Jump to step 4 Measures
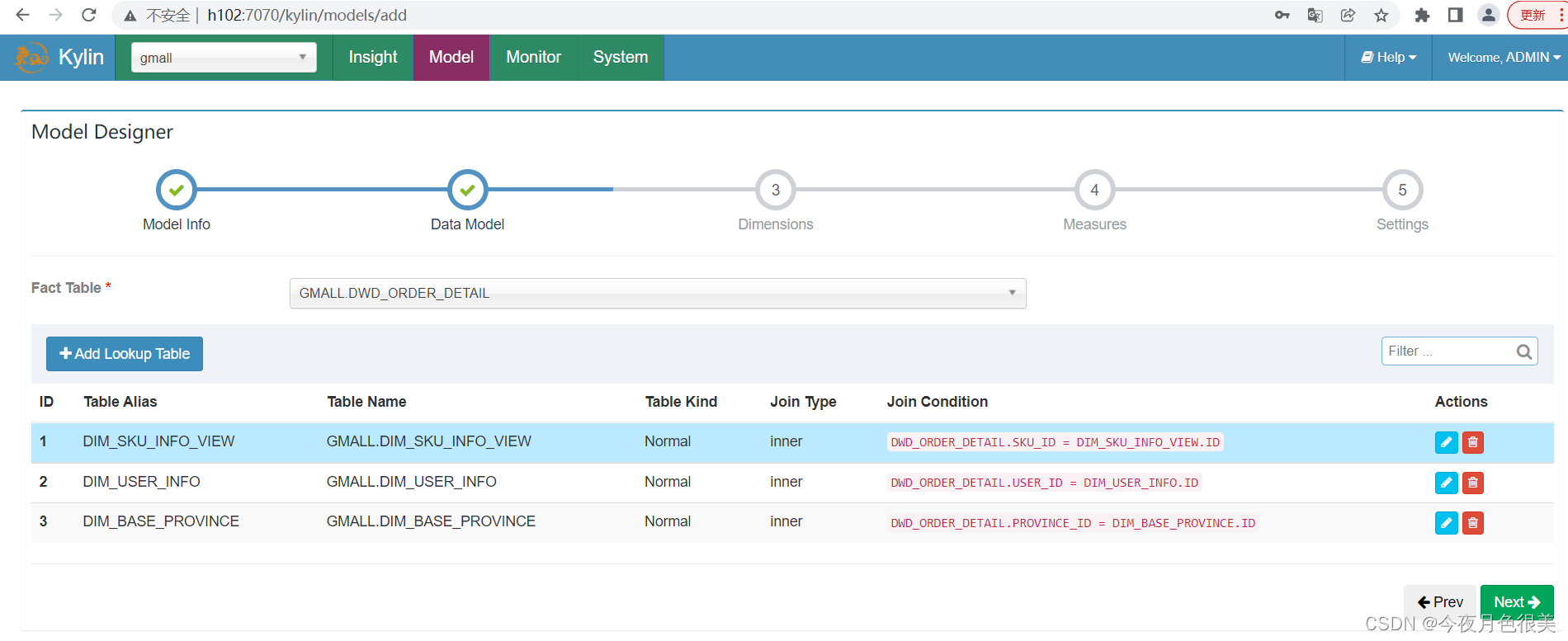 [x=1094, y=190]
